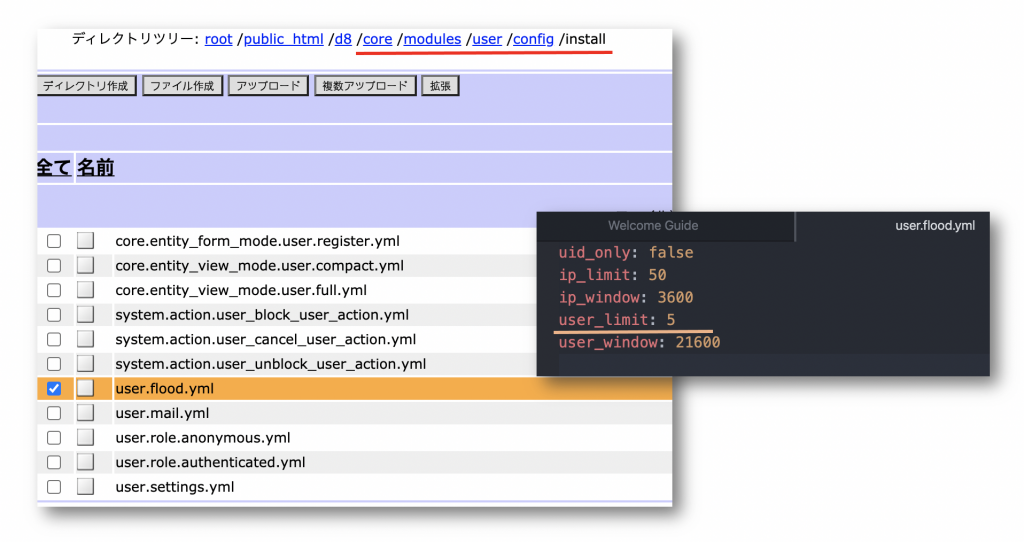Viewport: 1024px width, 542px height.
Task: Click file icon of user.settings.yml
Action: [x=86, y=486]
